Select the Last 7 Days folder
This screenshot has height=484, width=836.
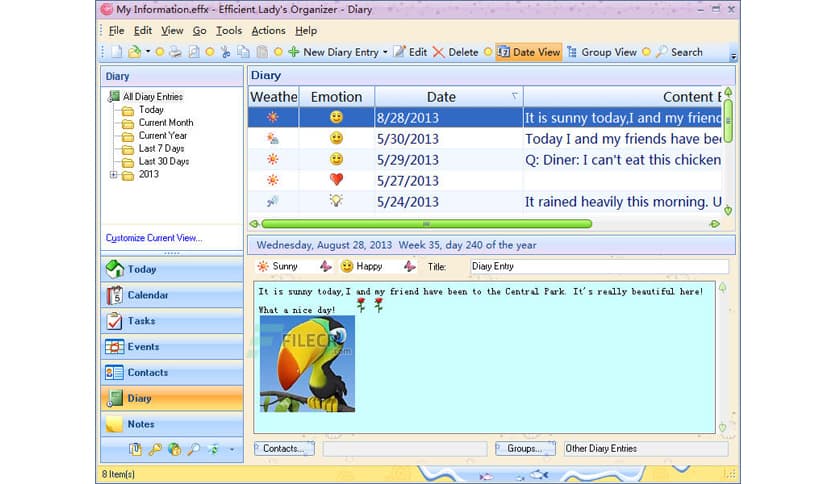161,148
